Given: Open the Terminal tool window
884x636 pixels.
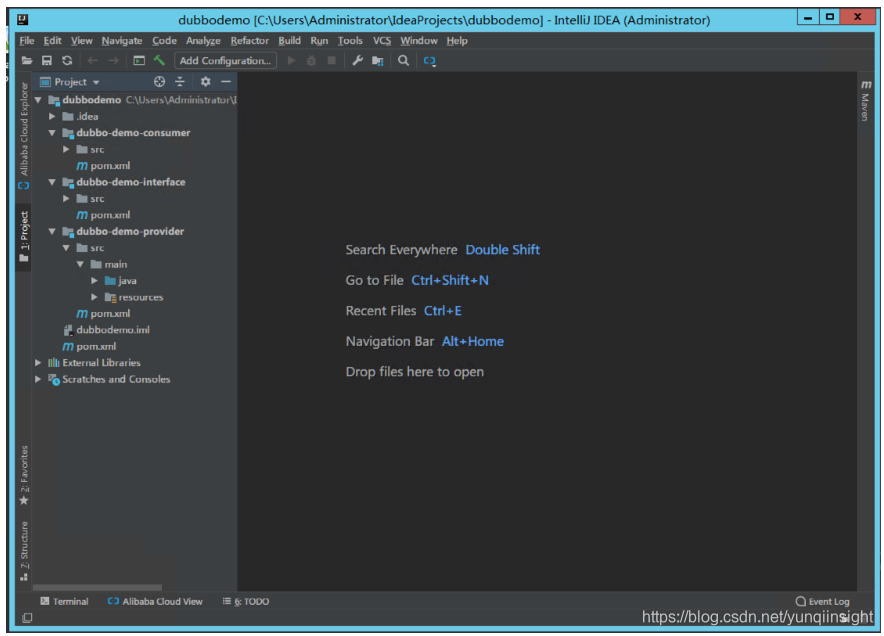Looking at the screenshot, I should point(64,602).
